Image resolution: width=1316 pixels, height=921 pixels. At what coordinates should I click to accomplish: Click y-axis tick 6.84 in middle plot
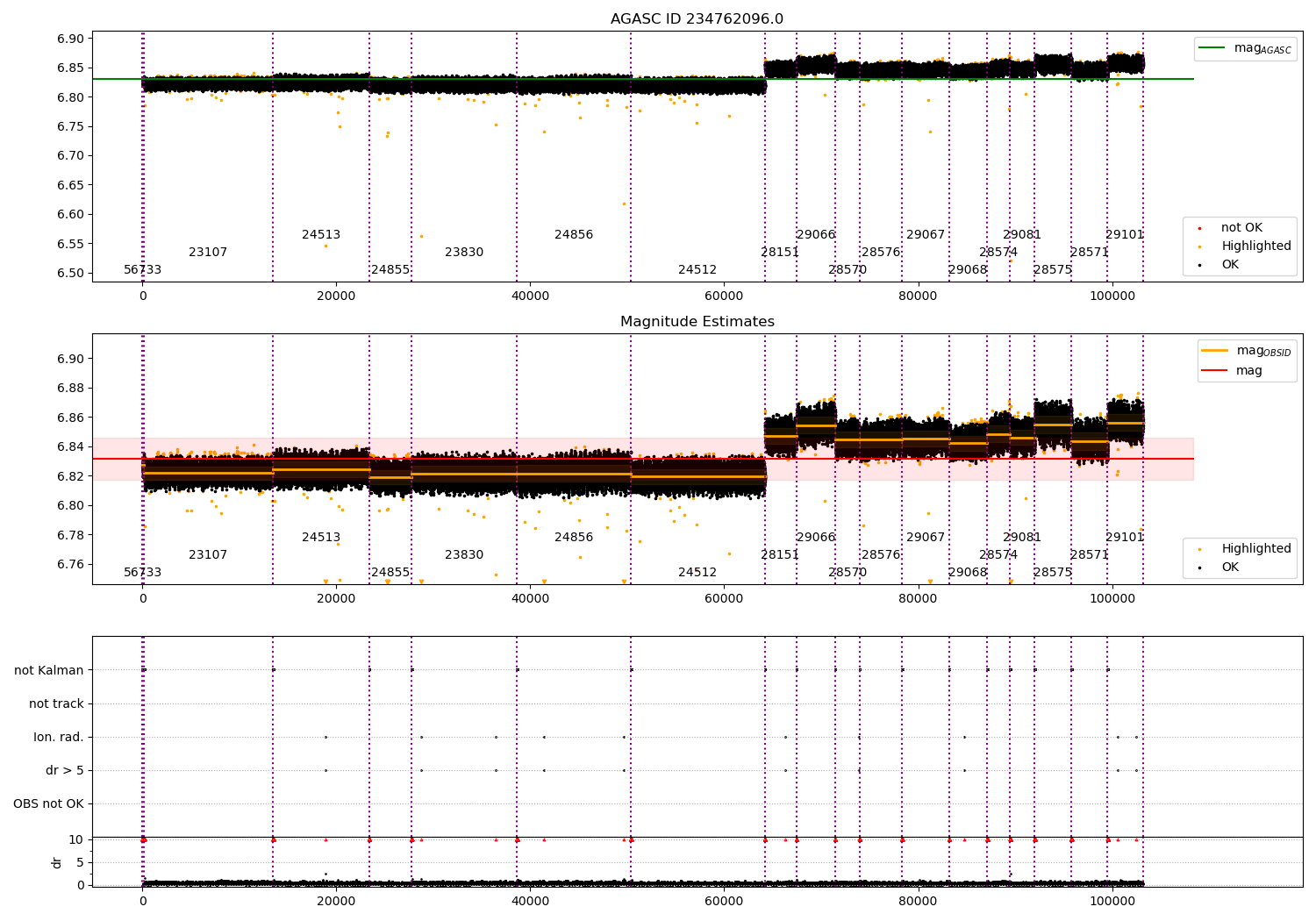coord(71,447)
